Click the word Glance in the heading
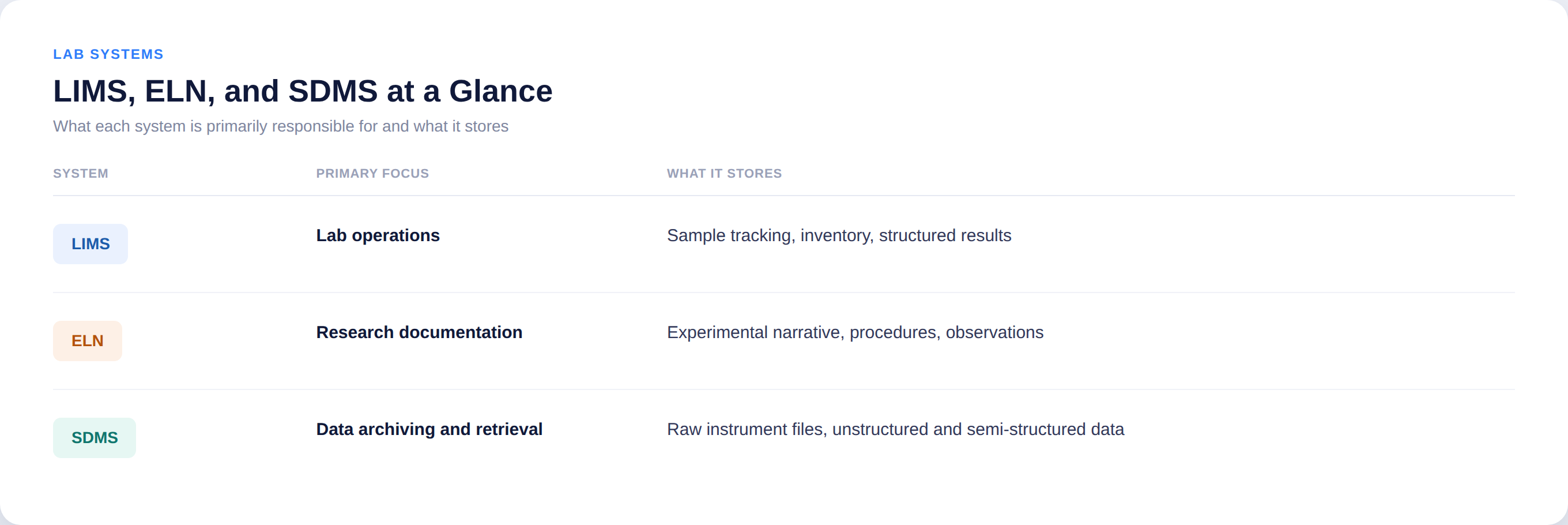The height and width of the screenshot is (525, 1568). (x=500, y=91)
